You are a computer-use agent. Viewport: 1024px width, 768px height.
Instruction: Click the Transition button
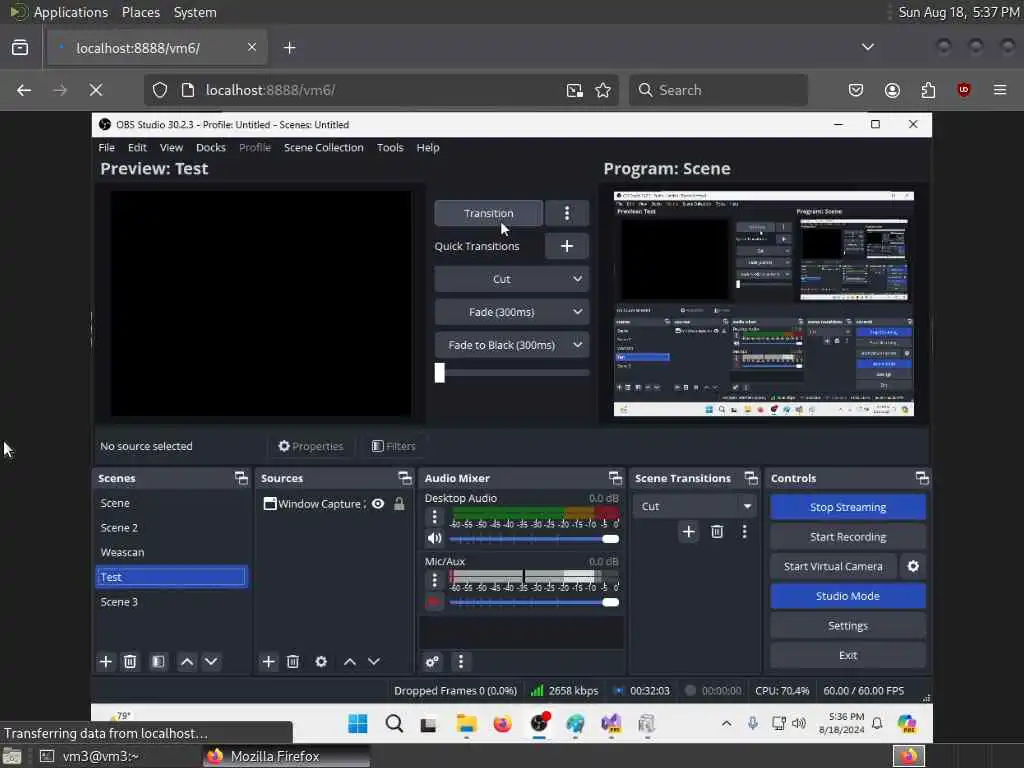pyautogui.click(x=488, y=213)
